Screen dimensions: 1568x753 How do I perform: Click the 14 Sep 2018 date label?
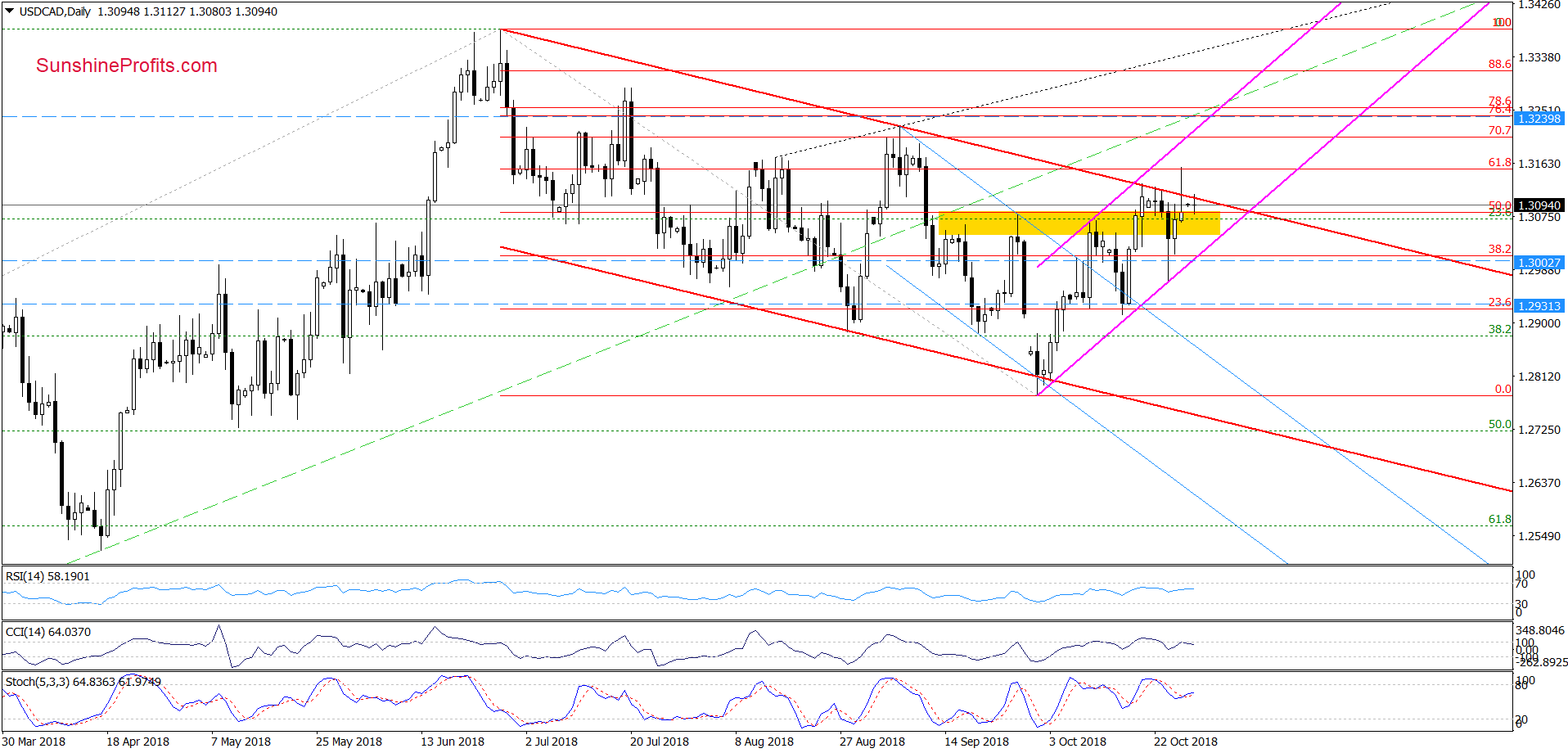click(x=976, y=742)
